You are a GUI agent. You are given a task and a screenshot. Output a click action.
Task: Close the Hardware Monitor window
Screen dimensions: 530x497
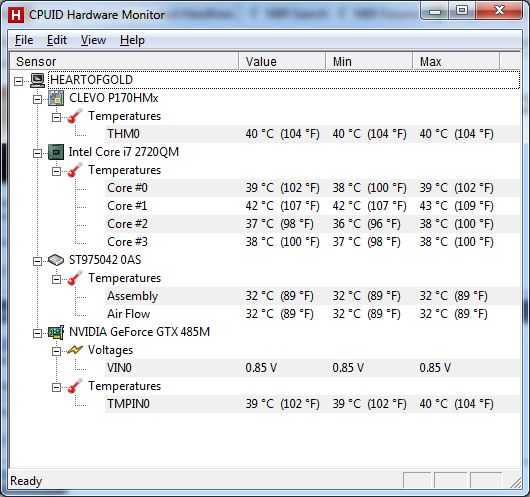pyautogui.click(x=499, y=11)
